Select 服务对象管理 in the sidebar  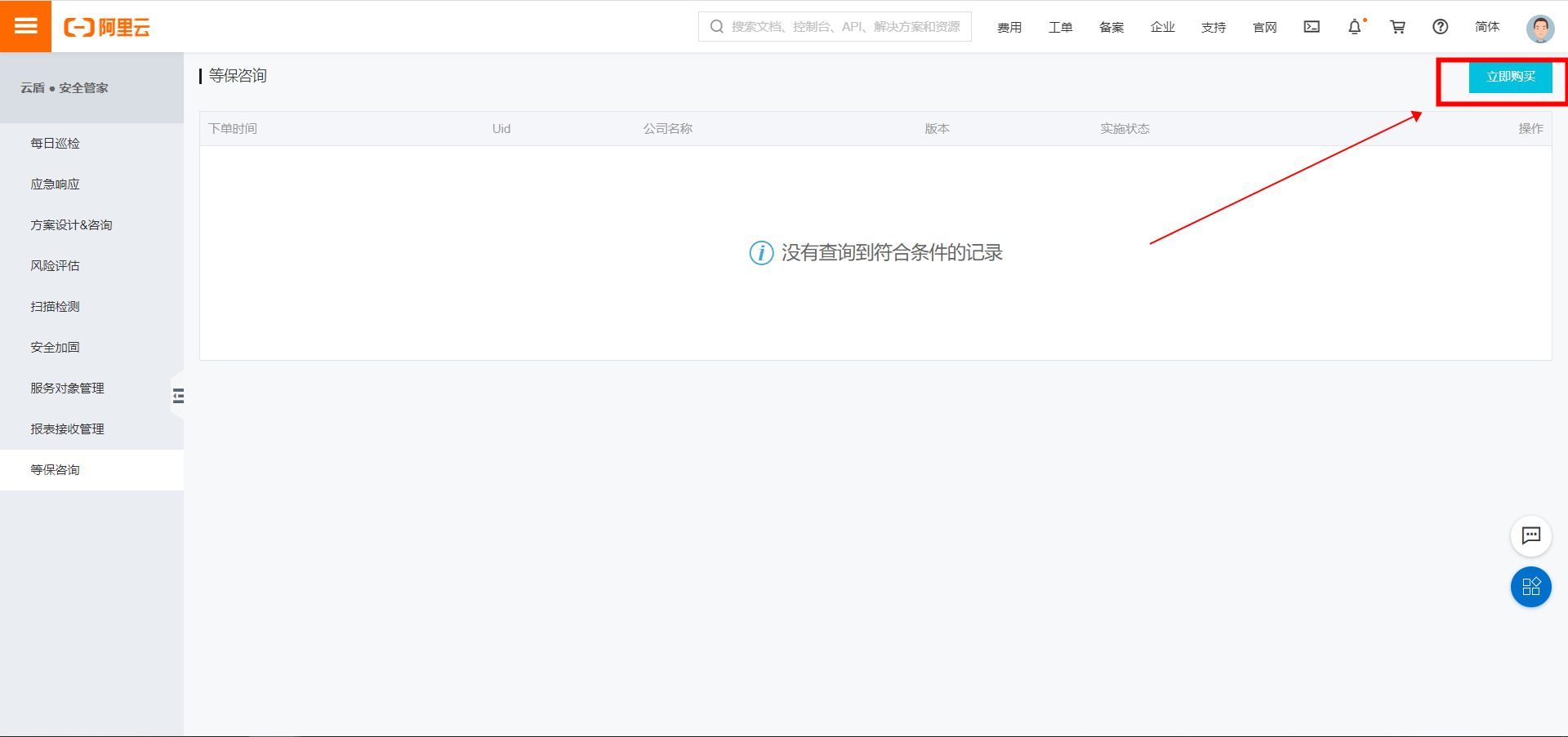(91, 388)
